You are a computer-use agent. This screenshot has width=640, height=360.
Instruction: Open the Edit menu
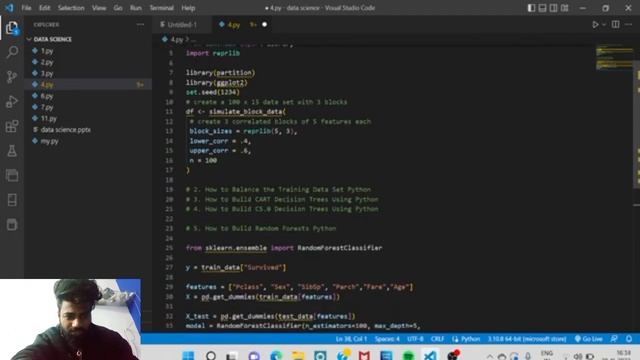tap(44, 8)
